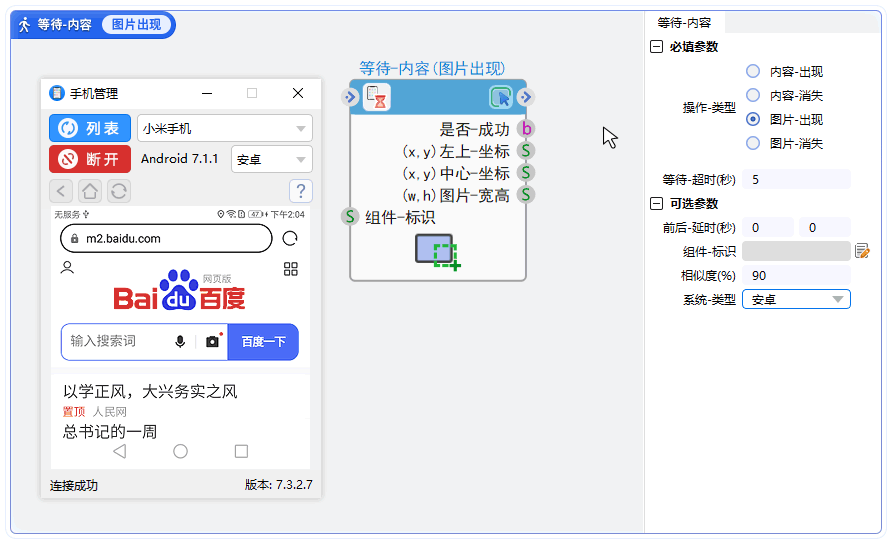Close the 手机管理 window
The image size is (892, 544).
pyautogui.click(x=298, y=93)
